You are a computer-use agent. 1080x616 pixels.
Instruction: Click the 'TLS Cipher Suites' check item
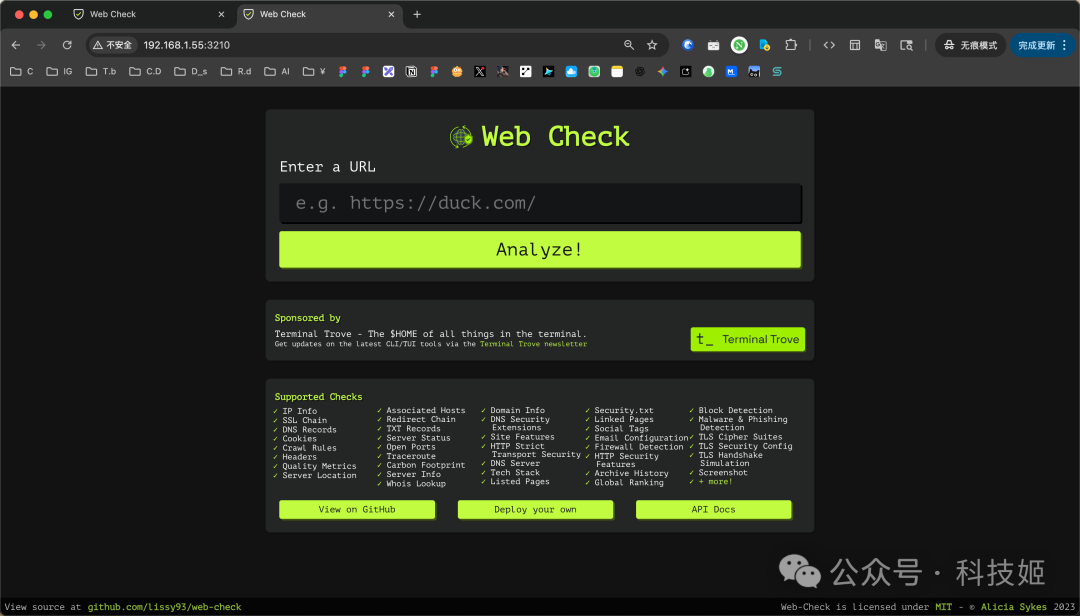[740, 437]
